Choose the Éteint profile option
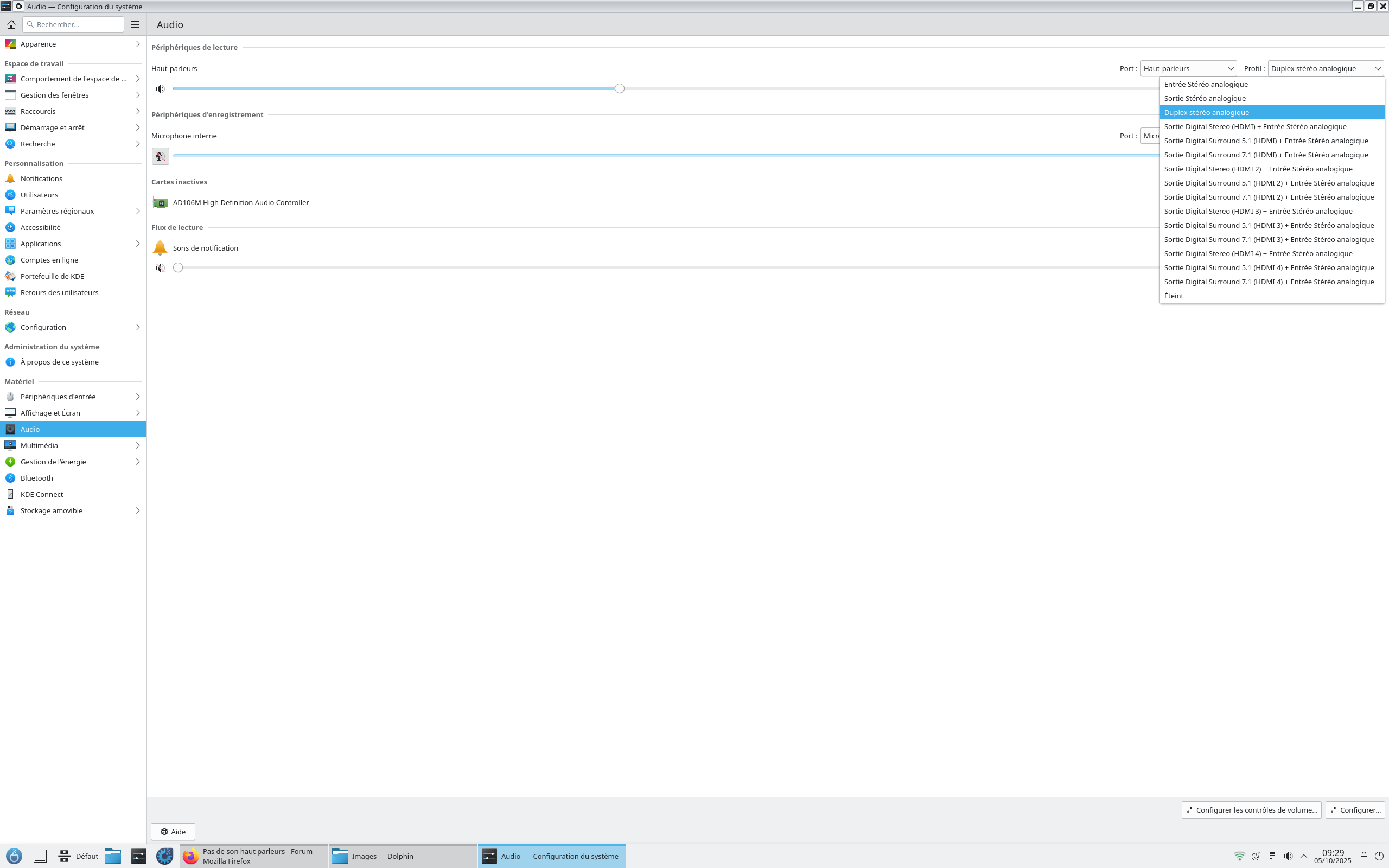This screenshot has height=868, width=1389. click(1173, 296)
